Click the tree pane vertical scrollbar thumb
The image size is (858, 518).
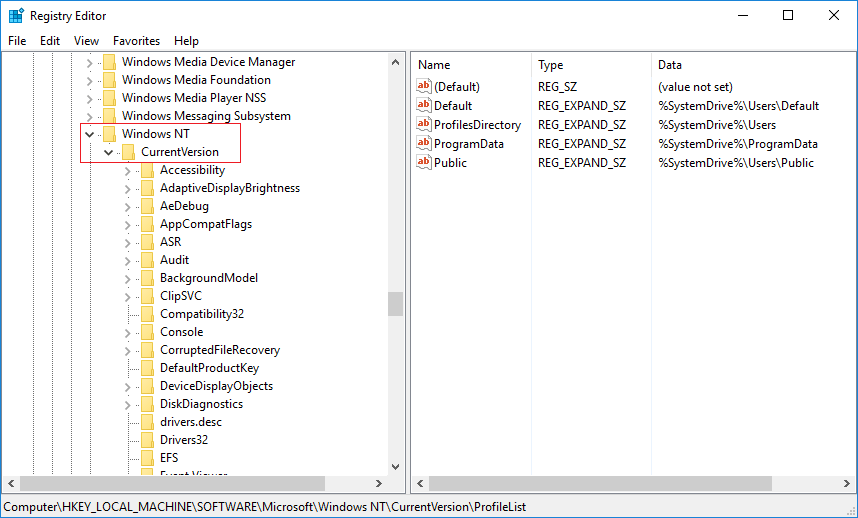pos(396,304)
